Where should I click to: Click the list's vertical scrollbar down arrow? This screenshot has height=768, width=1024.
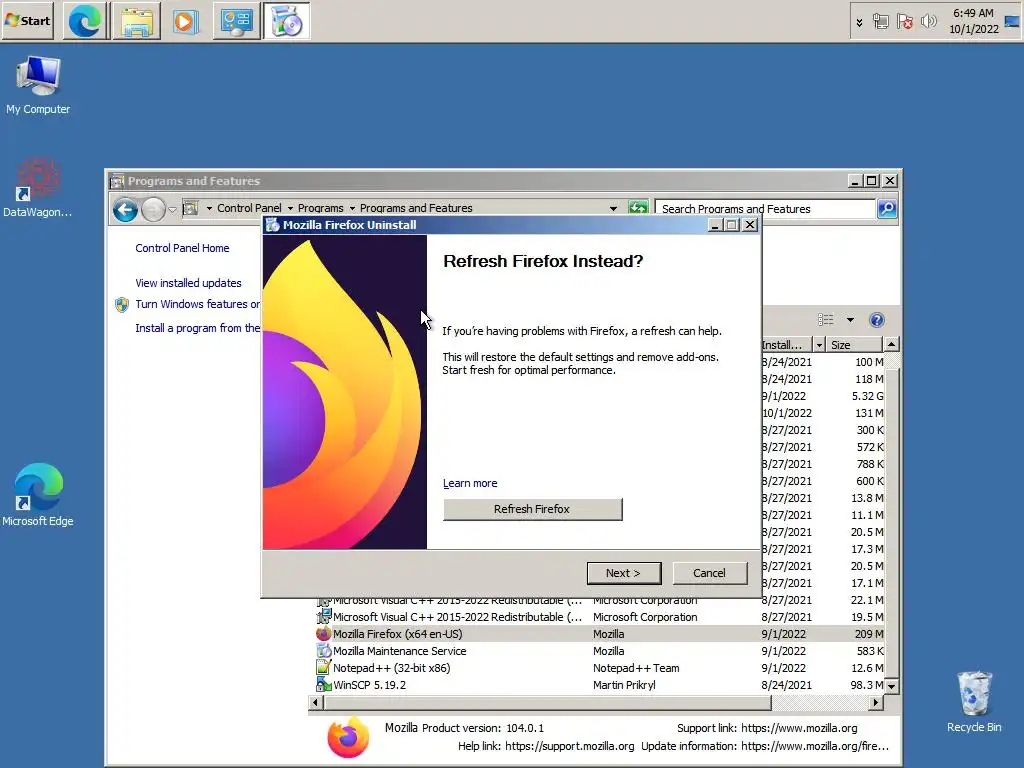click(x=891, y=686)
